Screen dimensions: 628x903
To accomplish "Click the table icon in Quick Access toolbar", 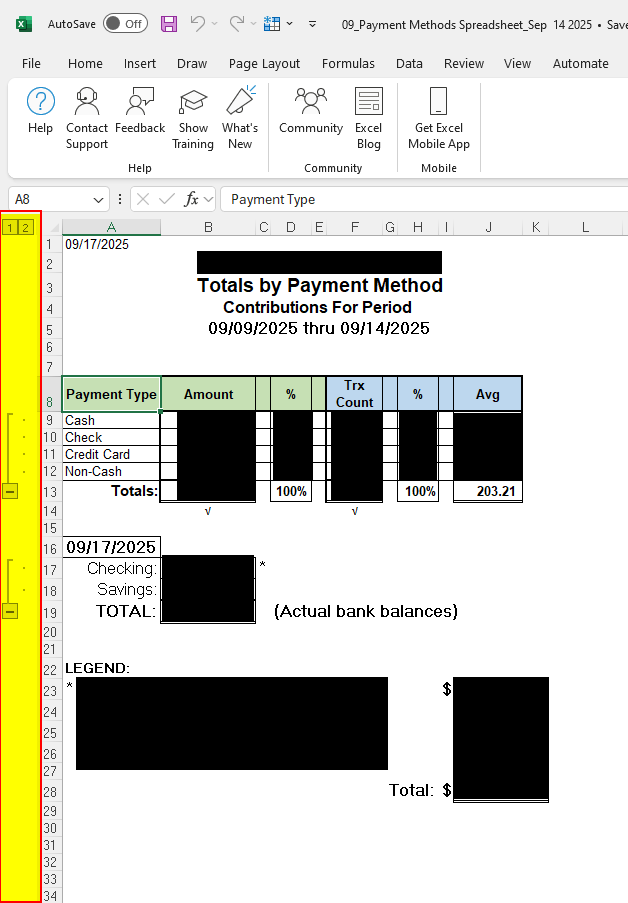I will [x=272, y=24].
